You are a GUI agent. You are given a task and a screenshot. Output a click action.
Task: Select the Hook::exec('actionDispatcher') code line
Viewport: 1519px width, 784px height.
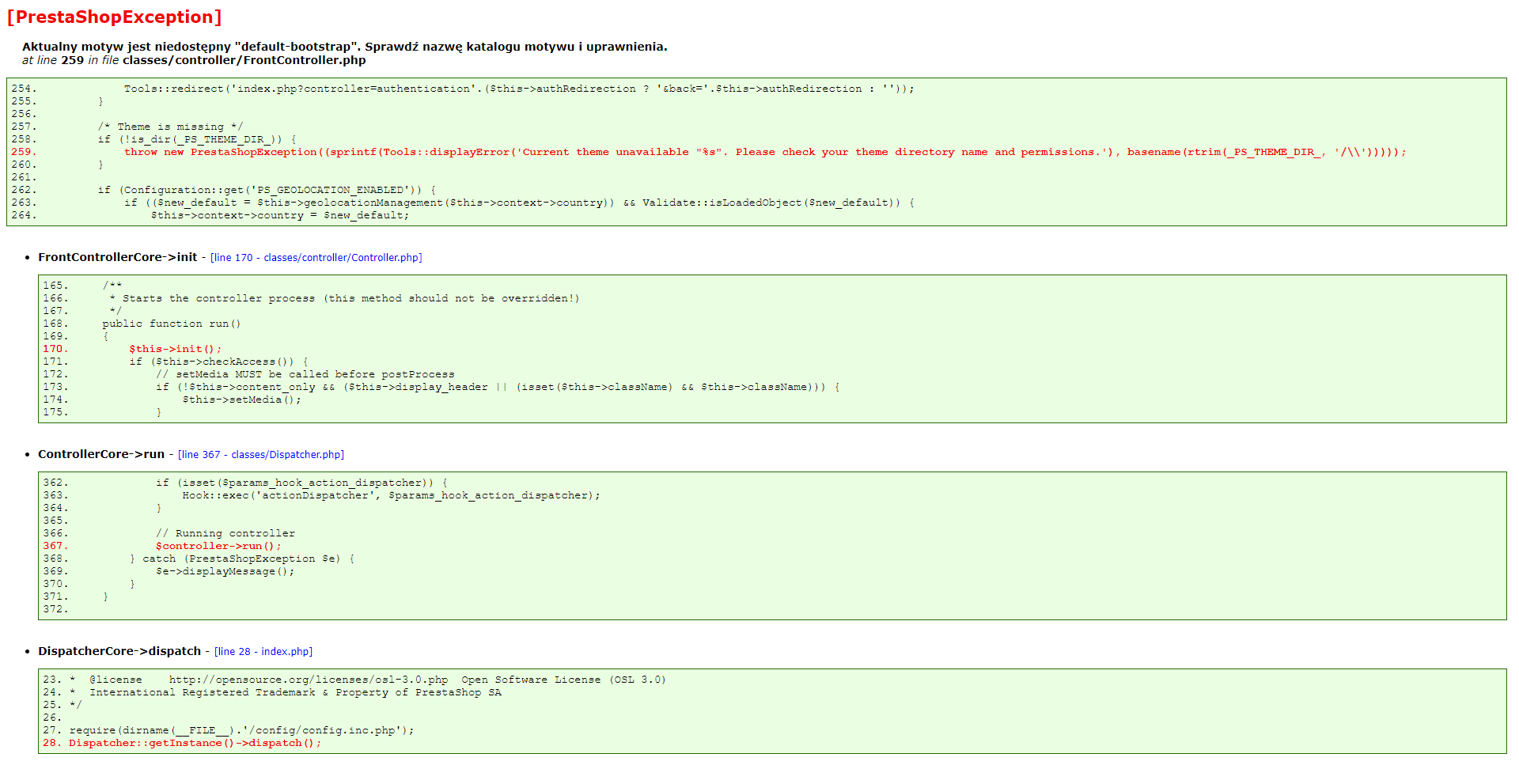[x=392, y=495]
